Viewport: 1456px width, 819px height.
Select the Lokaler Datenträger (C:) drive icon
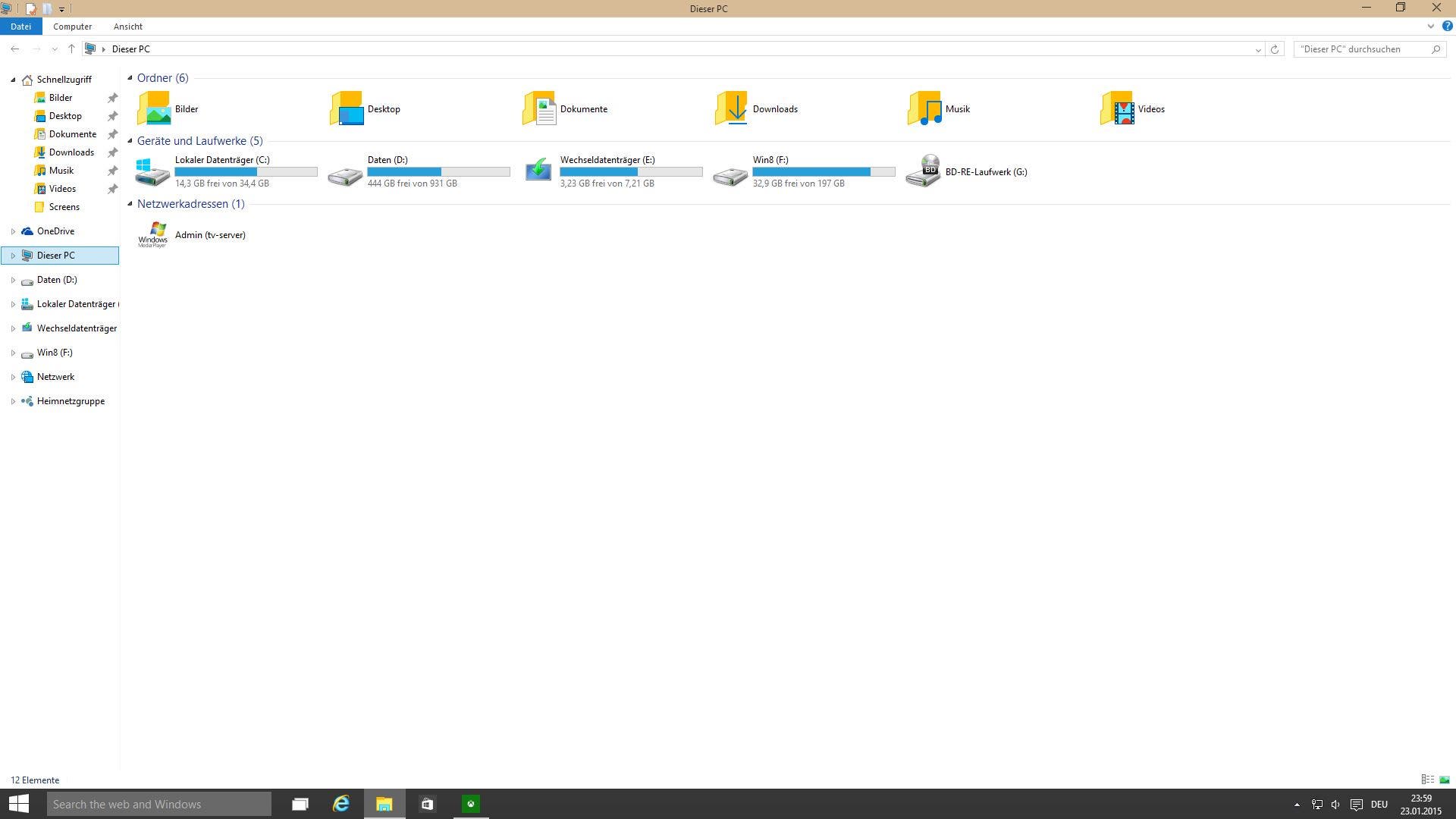tap(152, 171)
